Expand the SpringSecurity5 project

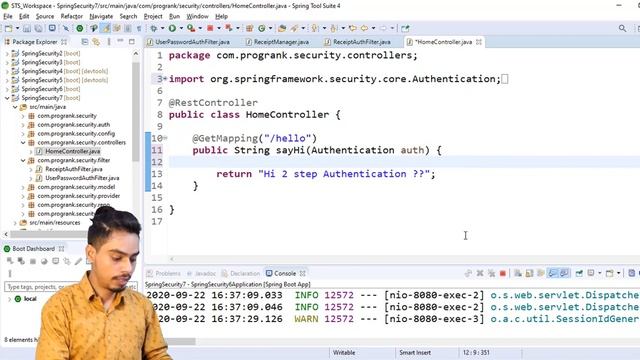pyautogui.click(x=7, y=80)
